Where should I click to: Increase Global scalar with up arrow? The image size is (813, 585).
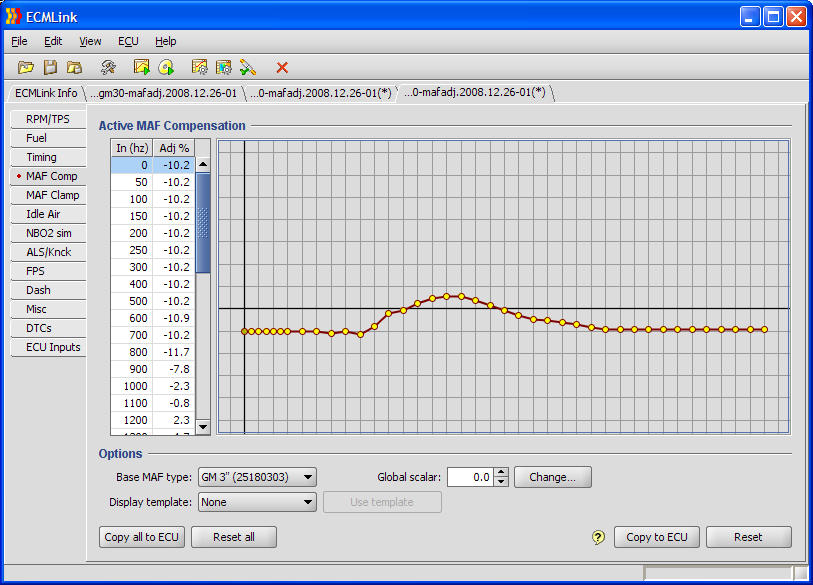[x=502, y=473]
